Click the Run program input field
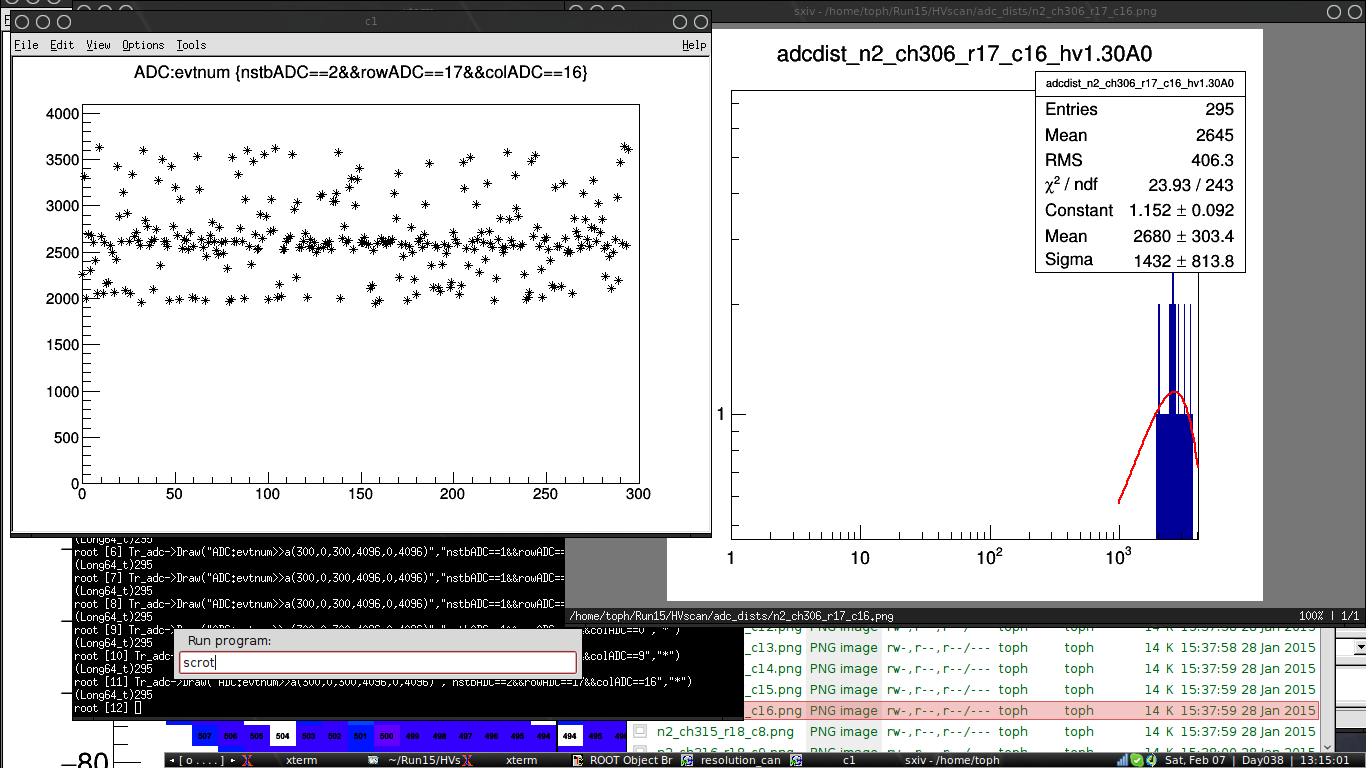The height and width of the screenshot is (768, 1366). point(379,662)
